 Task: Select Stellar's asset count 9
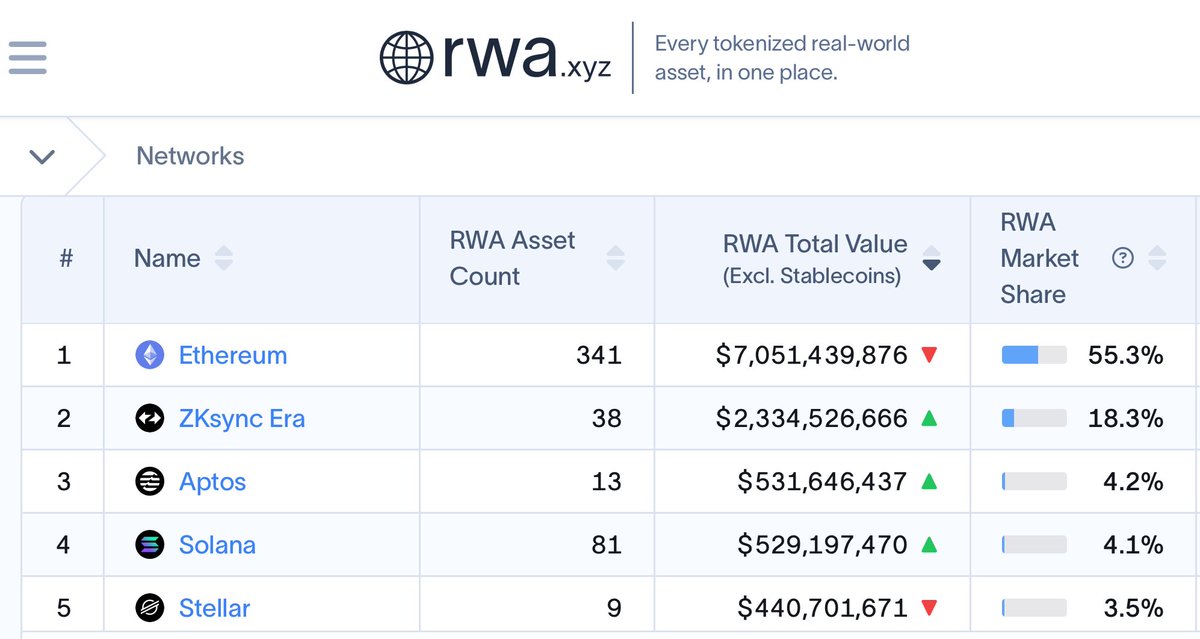coord(614,607)
